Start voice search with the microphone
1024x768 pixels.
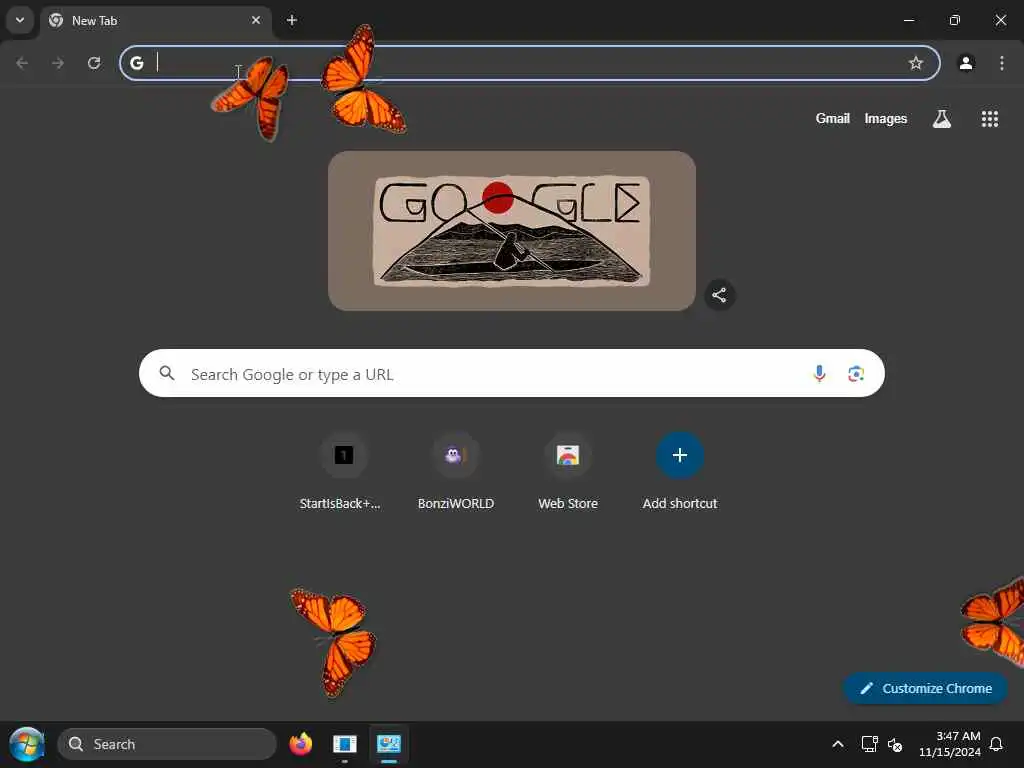[x=819, y=373]
